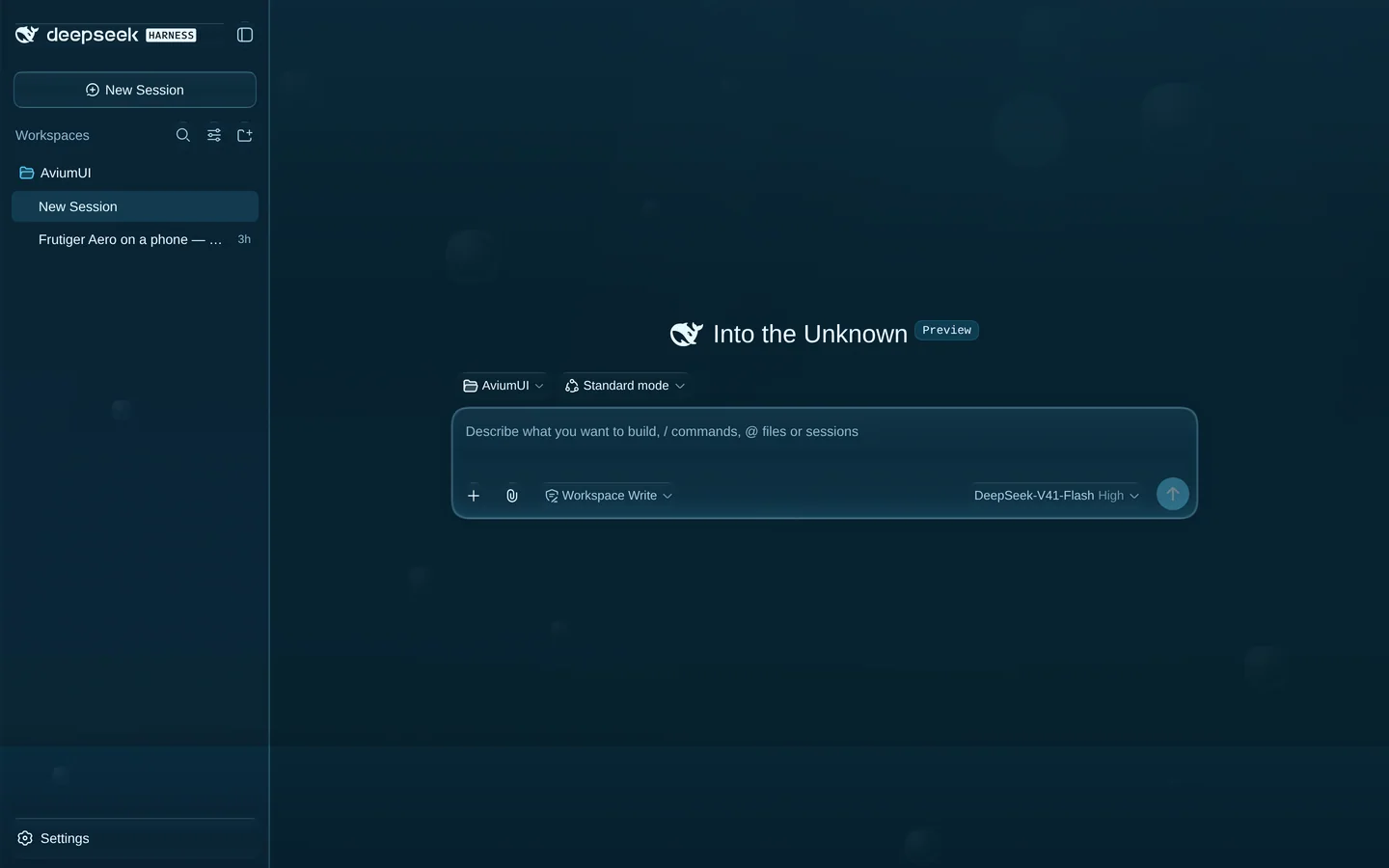Click the 3h timestamp on Frutiger session

[244, 239]
